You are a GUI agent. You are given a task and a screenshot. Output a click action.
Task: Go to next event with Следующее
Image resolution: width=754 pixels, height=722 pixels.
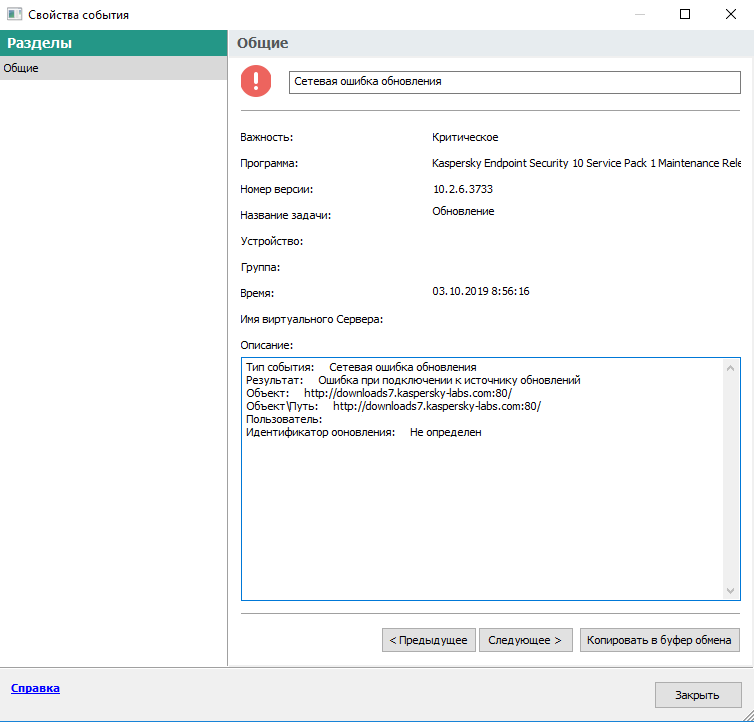pyautogui.click(x=525, y=640)
